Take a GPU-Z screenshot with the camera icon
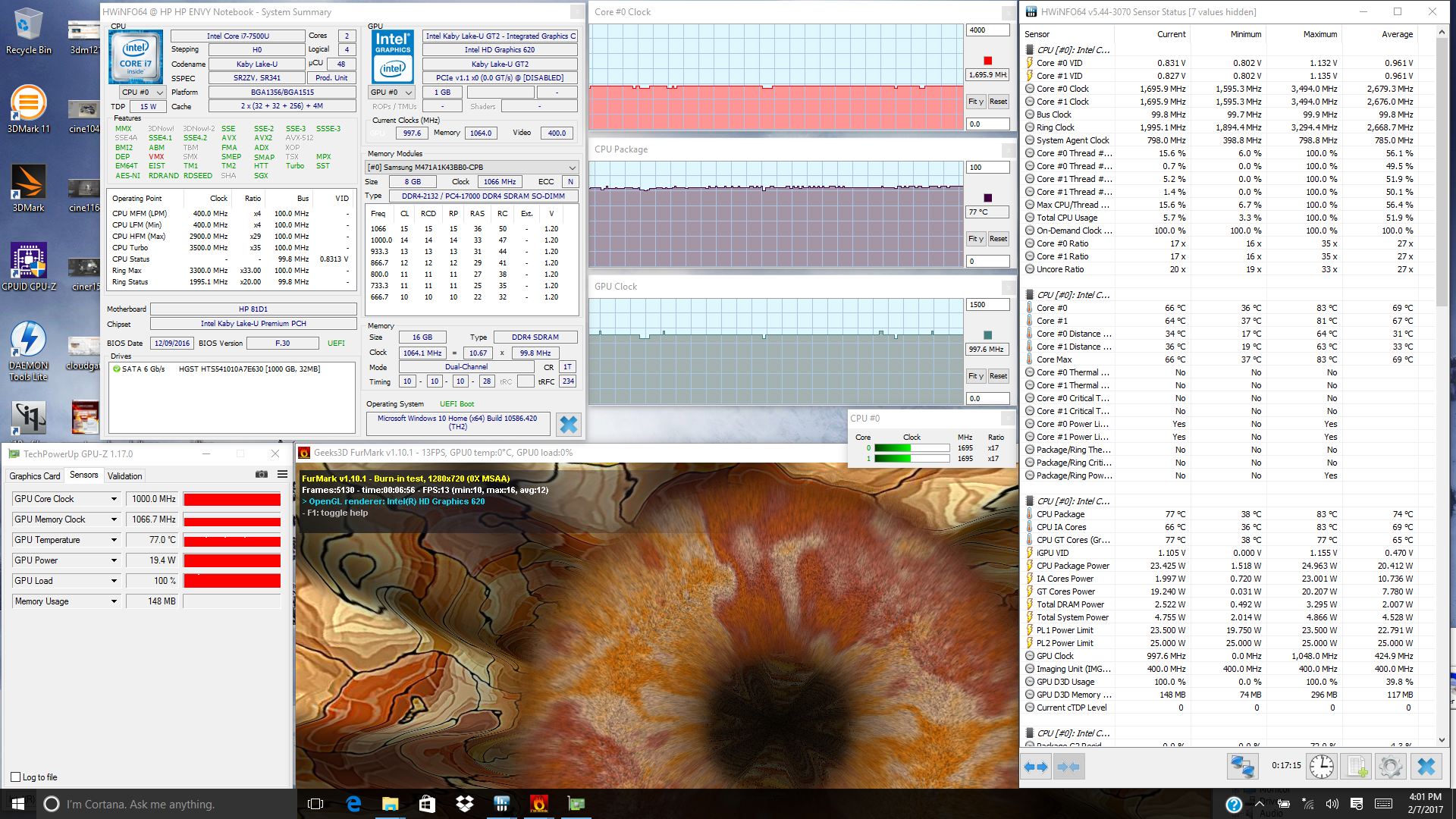This screenshot has width=1456, height=819. [x=262, y=474]
